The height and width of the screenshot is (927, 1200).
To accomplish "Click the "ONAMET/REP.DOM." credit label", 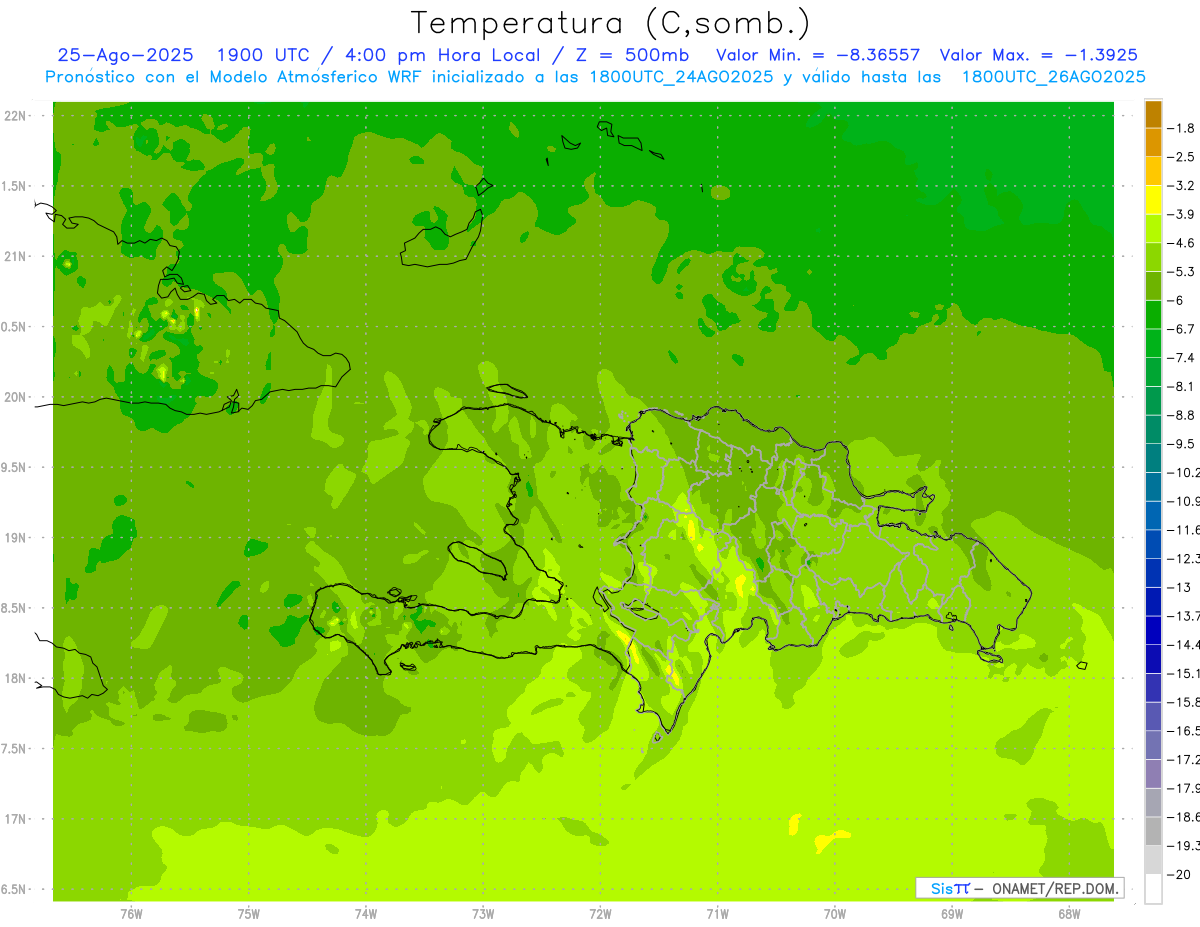I will (x=1056, y=888).
